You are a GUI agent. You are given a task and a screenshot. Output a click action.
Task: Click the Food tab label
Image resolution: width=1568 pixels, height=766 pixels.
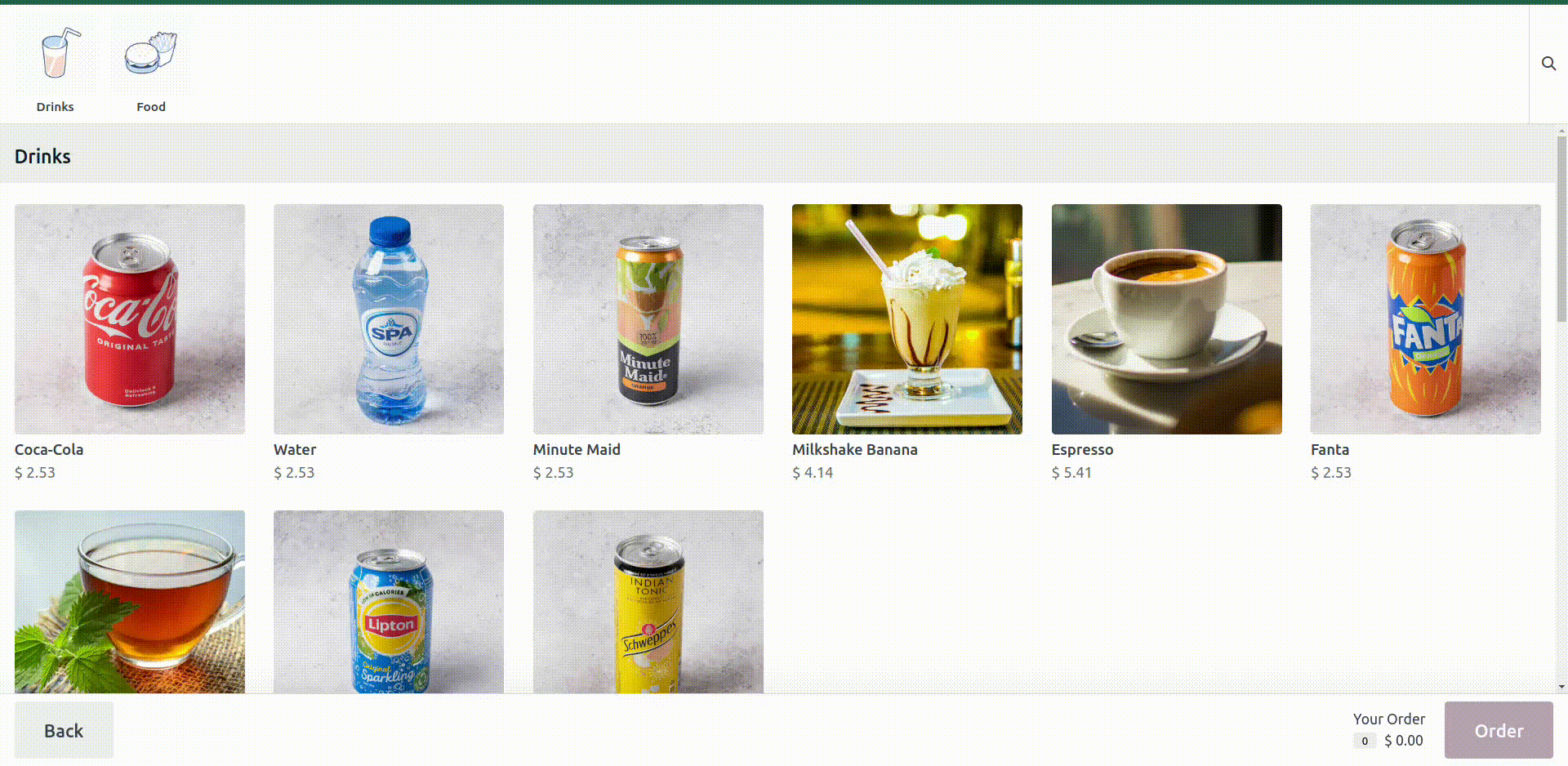[151, 107]
